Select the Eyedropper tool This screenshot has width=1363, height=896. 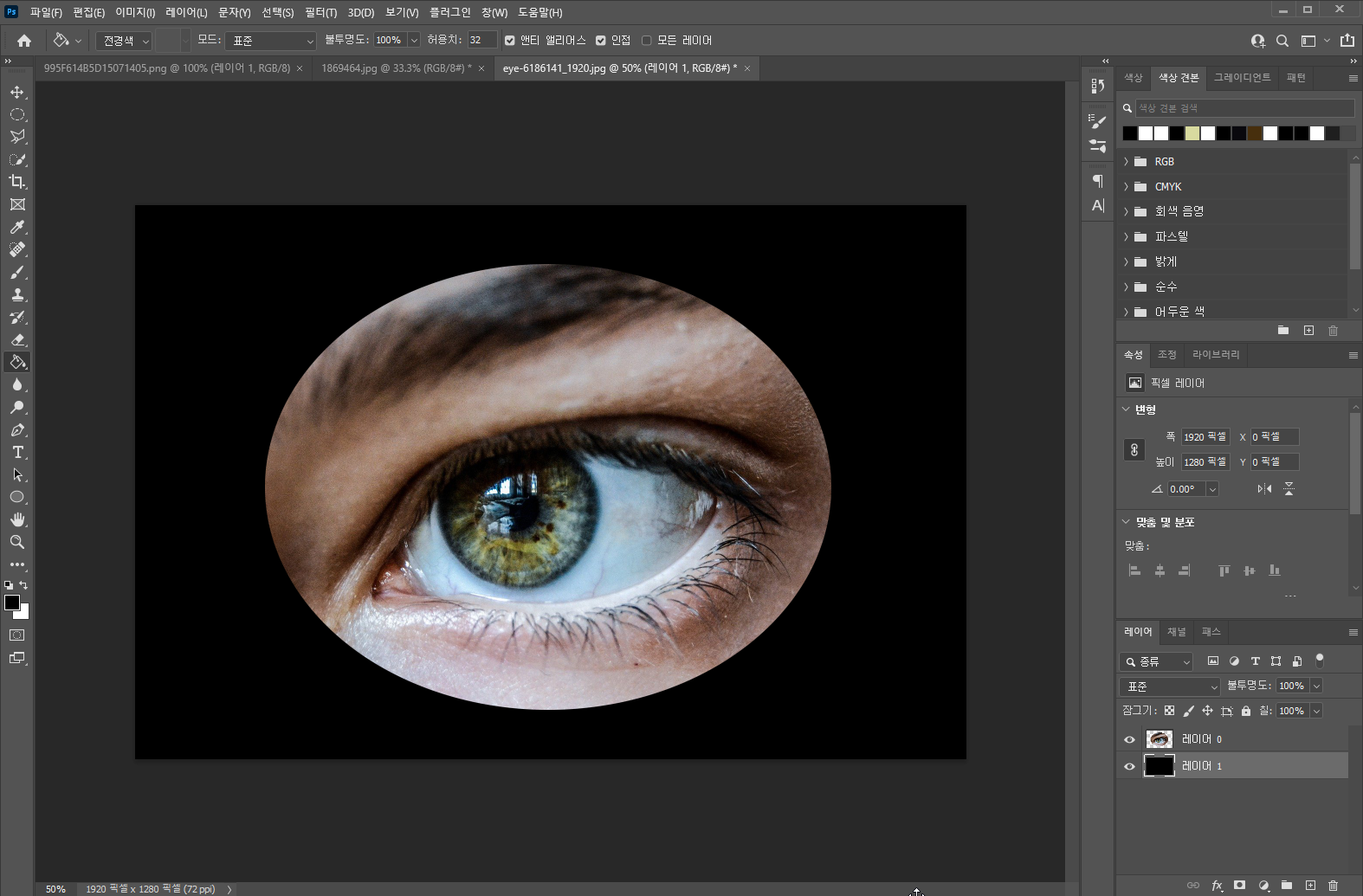click(17, 227)
